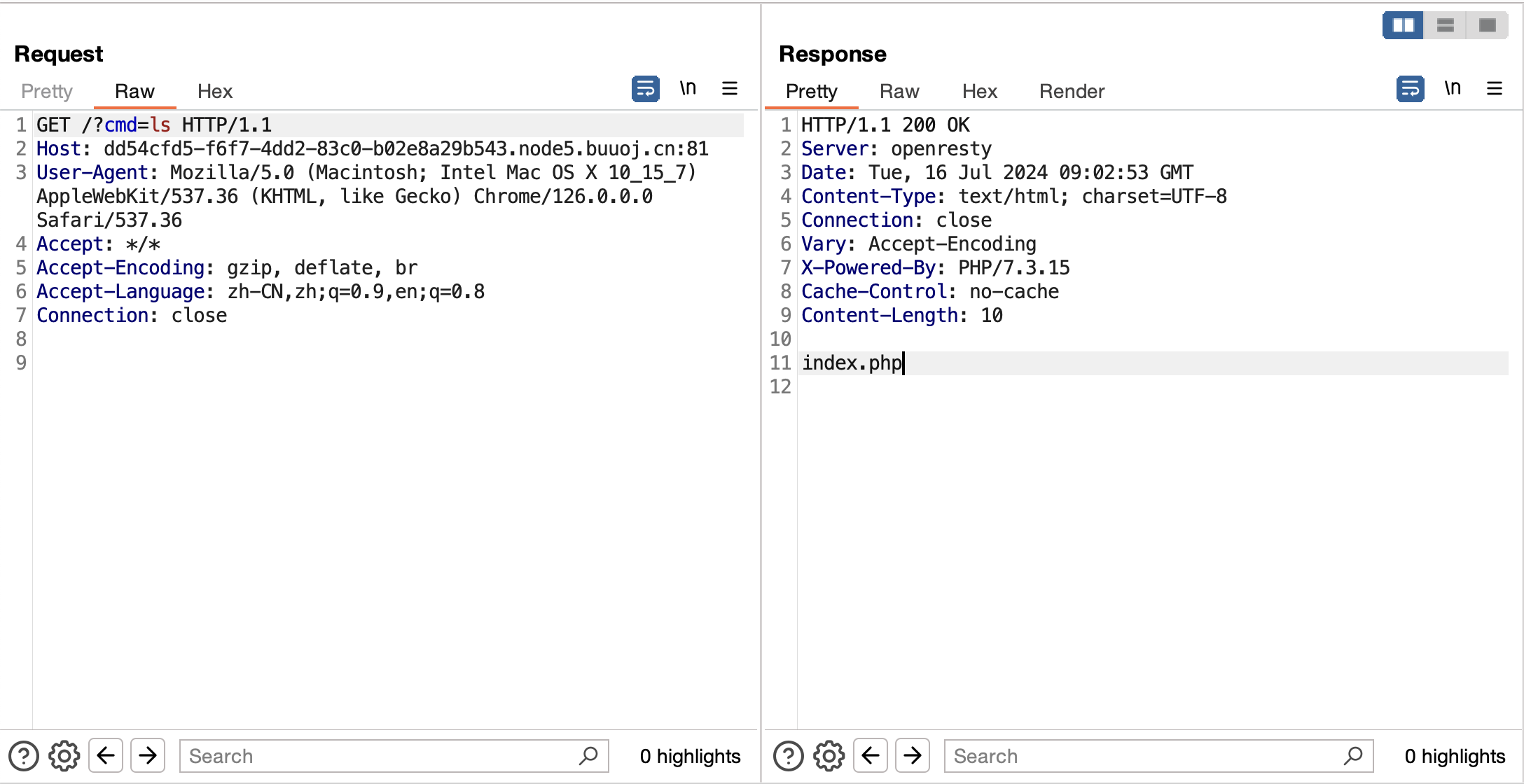
Task: Click '0 highlights' label under Request
Action: (x=690, y=756)
